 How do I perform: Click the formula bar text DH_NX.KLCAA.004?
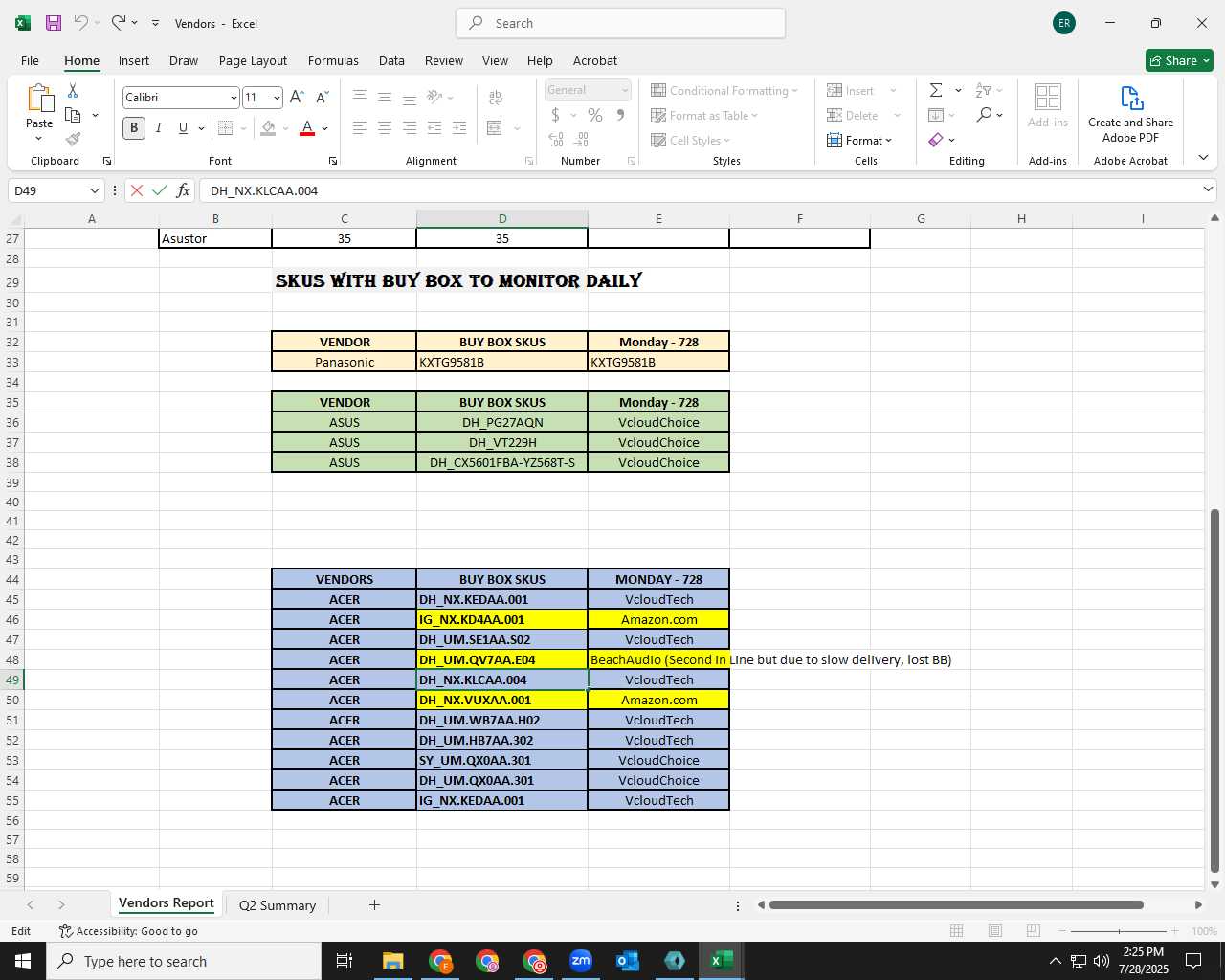point(264,190)
